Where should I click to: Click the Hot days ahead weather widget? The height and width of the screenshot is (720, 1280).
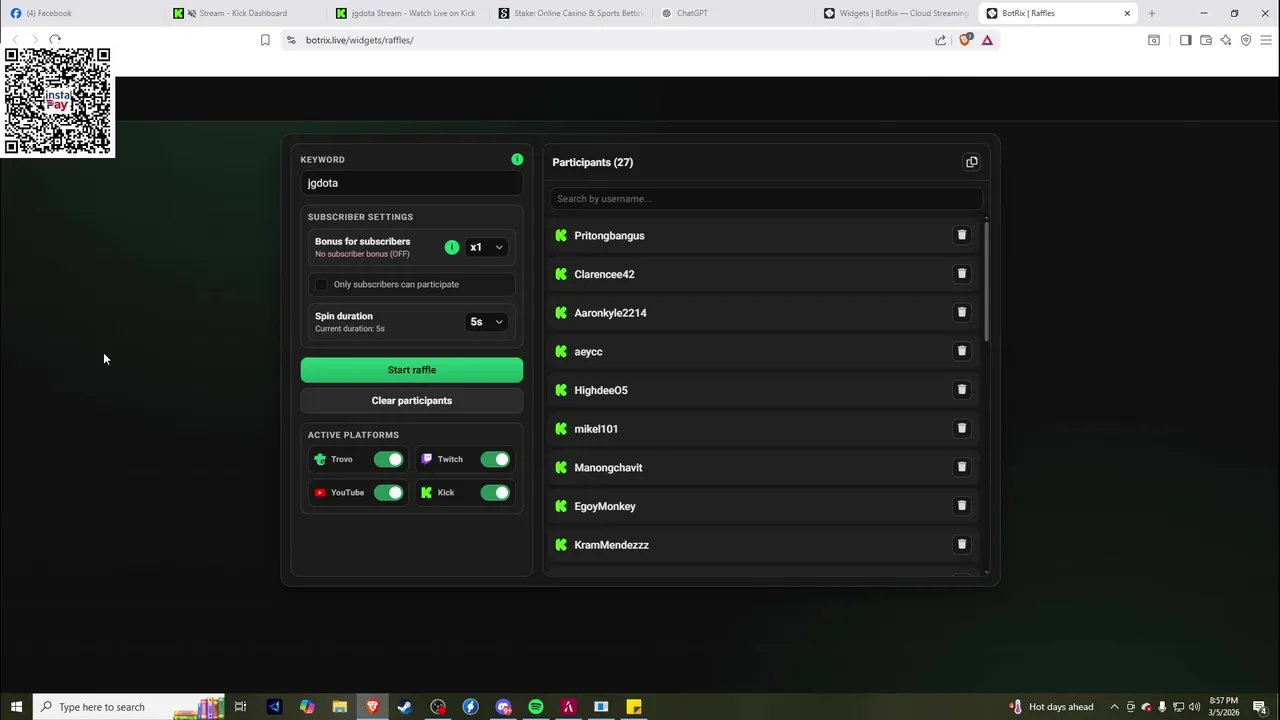point(1051,707)
